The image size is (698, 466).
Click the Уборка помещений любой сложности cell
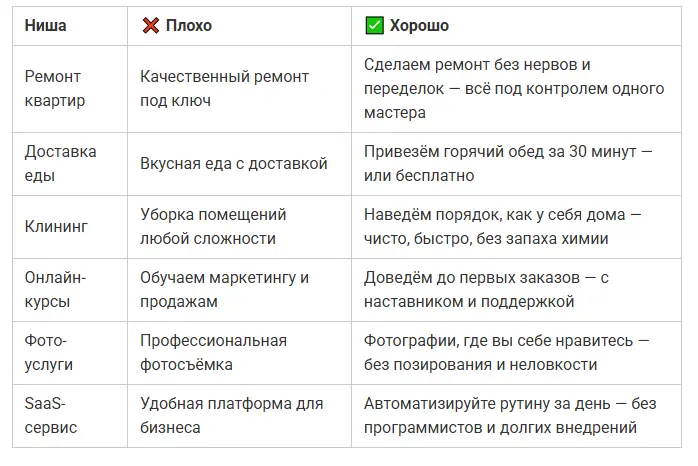point(213,227)
